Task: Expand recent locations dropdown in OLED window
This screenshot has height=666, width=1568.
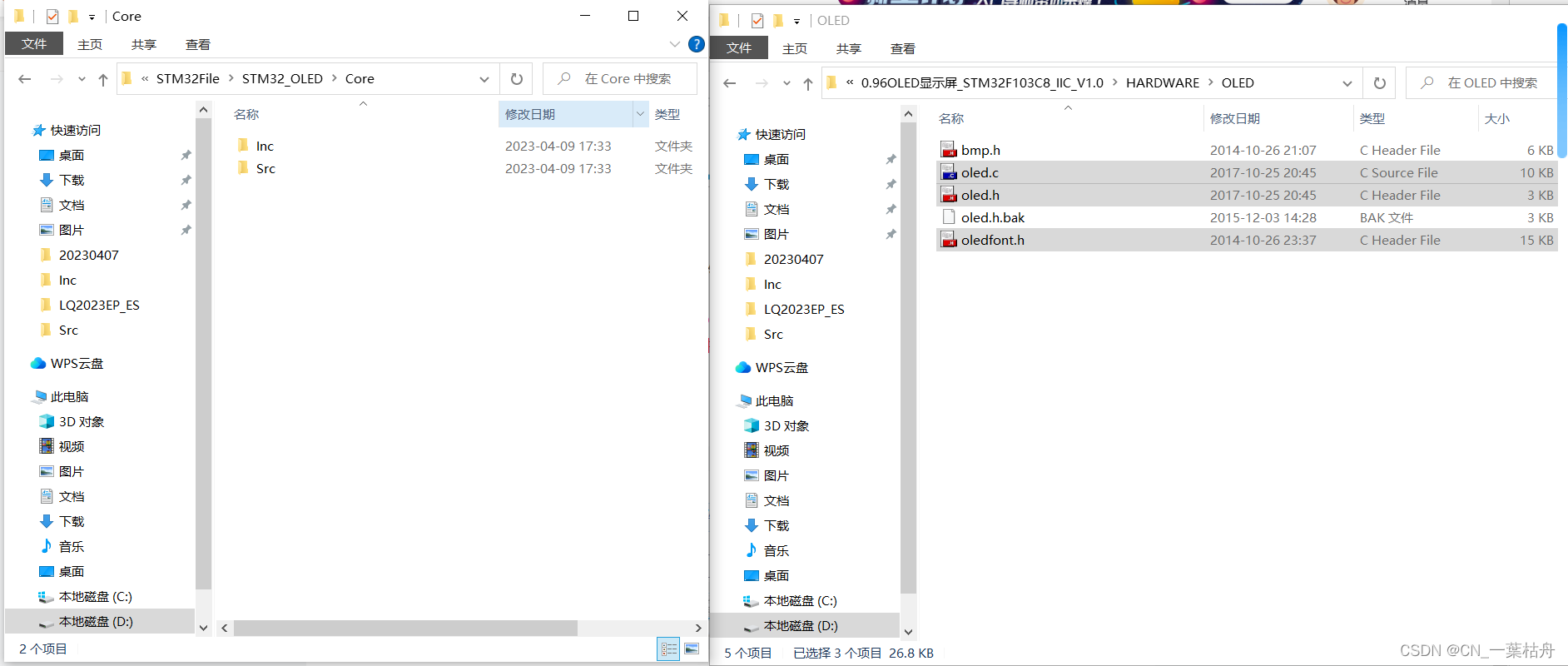Action: 786,83
